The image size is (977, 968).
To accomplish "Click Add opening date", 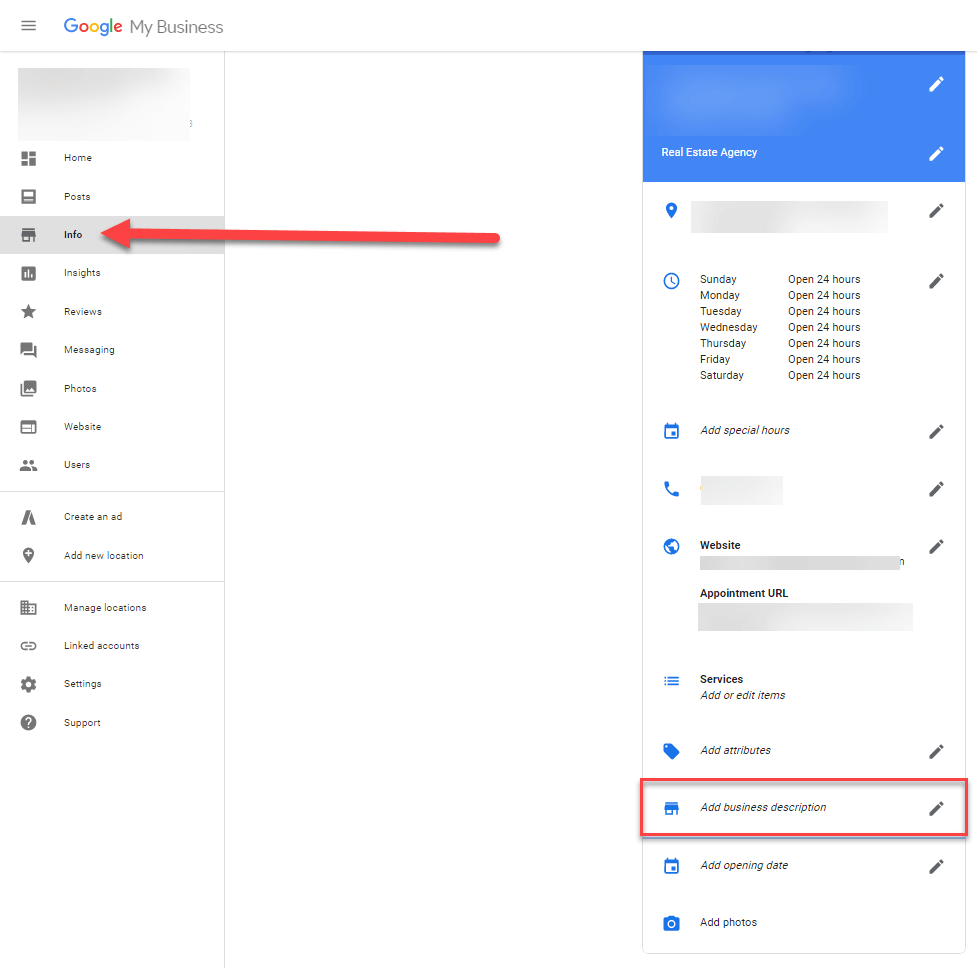I will click(x=744, y=865).
